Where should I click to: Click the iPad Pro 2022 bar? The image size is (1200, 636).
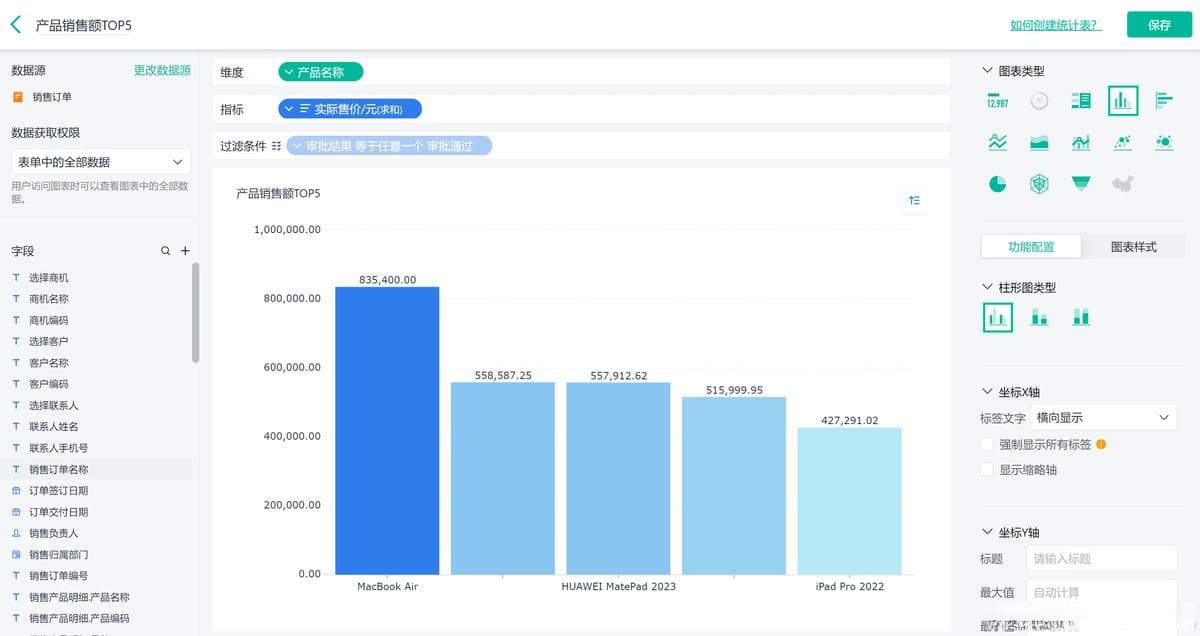(x=850, y=500)
